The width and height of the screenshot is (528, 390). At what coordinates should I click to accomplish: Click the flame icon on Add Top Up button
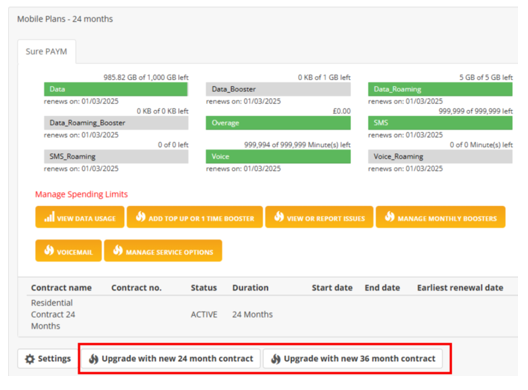click(x=141, y=216)
